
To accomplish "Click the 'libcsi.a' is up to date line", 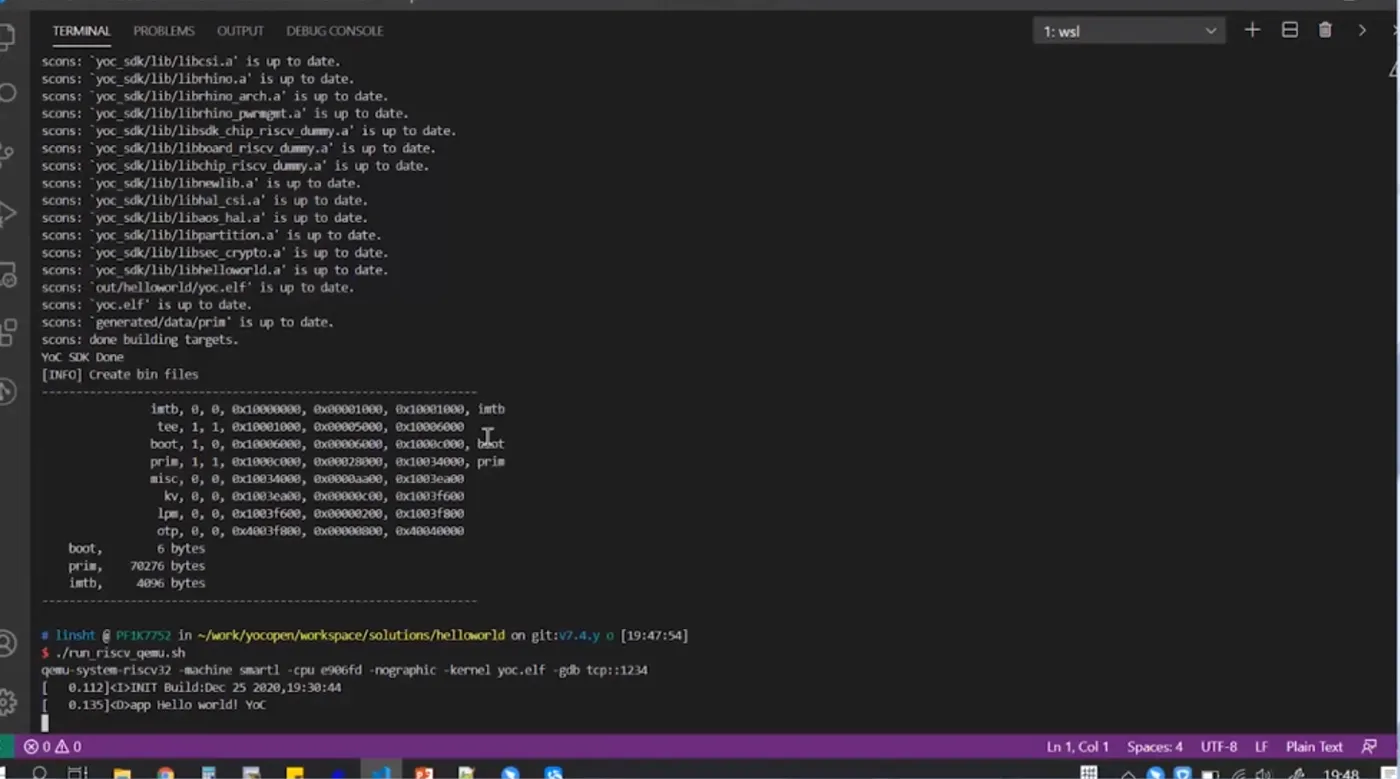I will tap(191, 61).
